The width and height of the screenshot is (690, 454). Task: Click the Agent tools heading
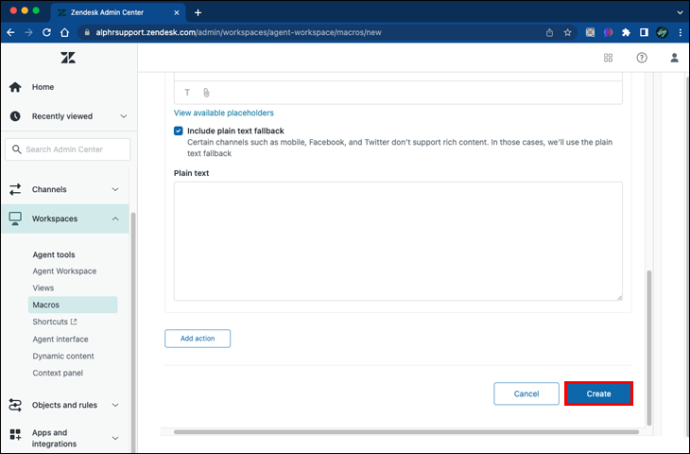[x=54, y=255]
